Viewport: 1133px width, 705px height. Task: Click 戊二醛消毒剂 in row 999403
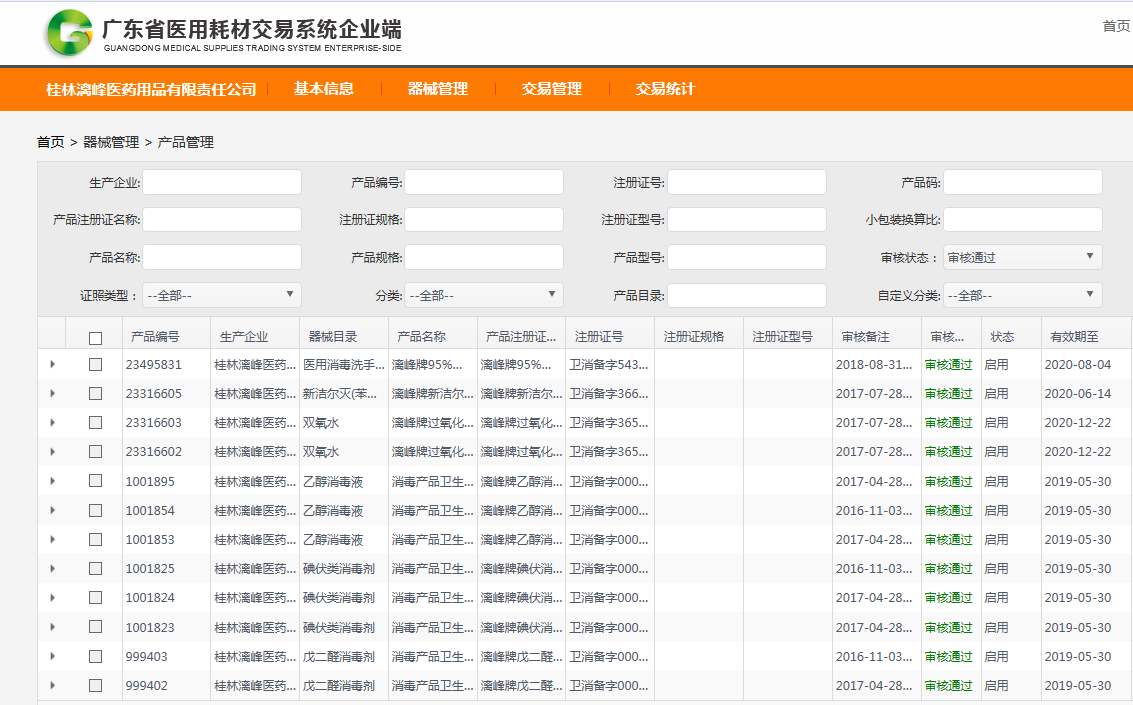click(x=339, y=657)
